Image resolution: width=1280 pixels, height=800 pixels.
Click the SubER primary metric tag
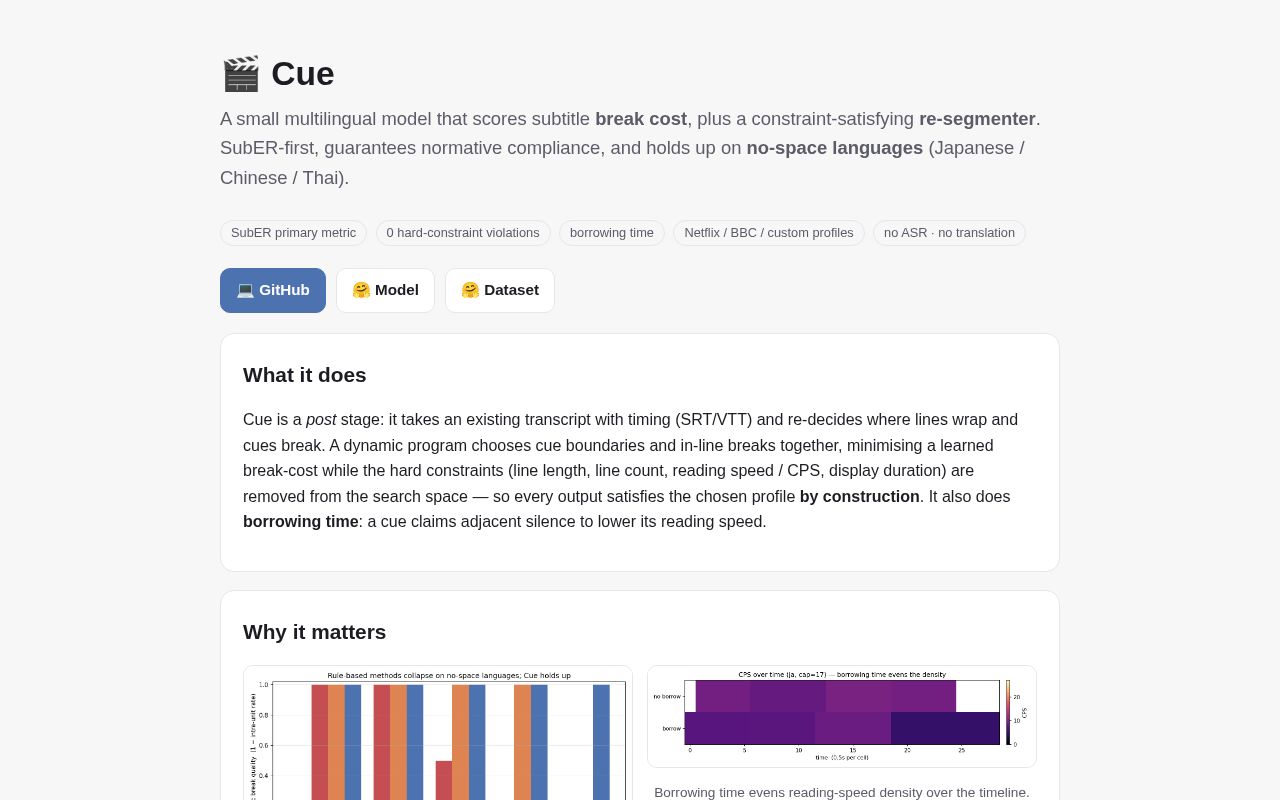[x=293, y=233]
